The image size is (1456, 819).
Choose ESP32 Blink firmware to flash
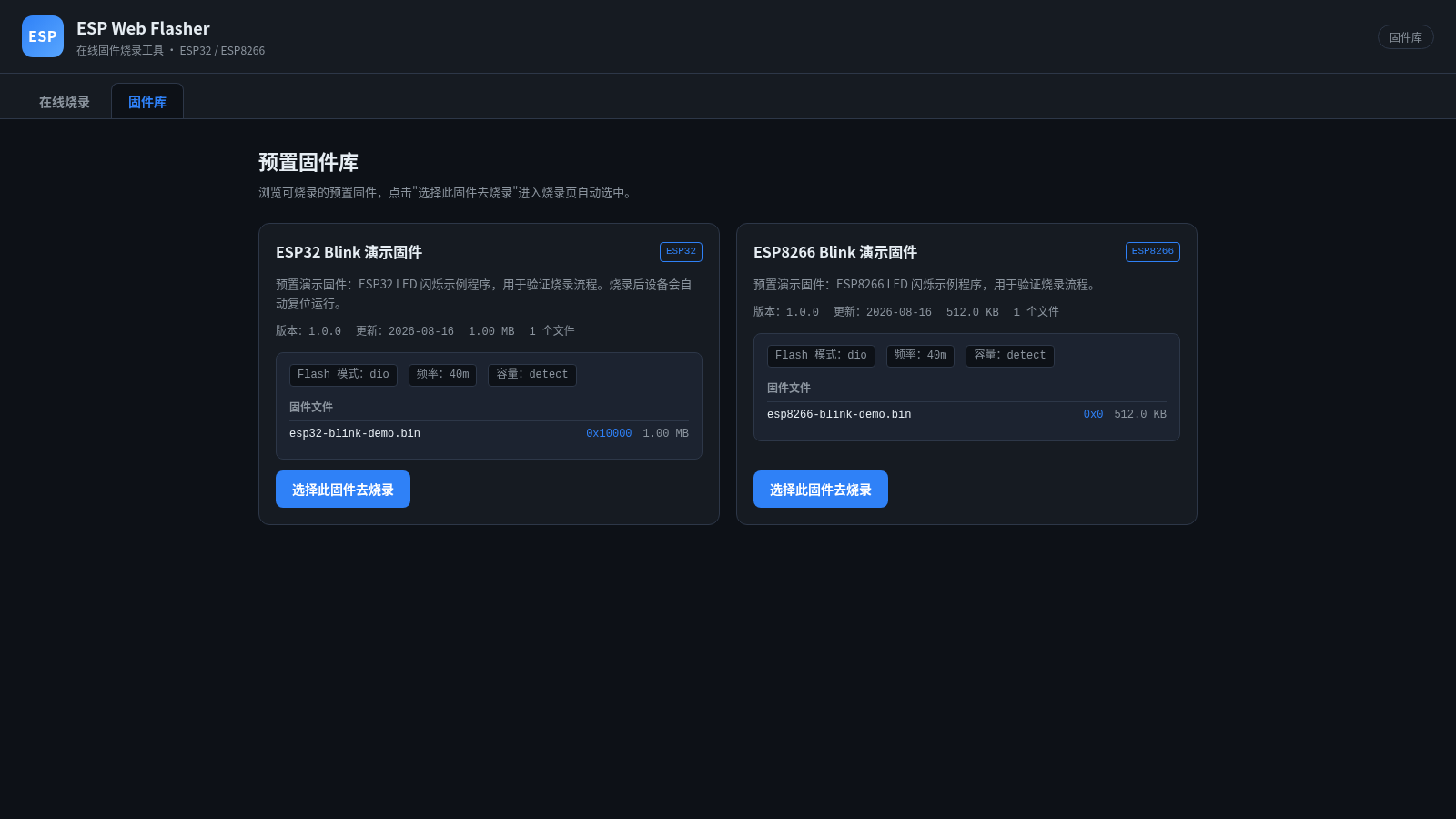(x=343, y=490)
